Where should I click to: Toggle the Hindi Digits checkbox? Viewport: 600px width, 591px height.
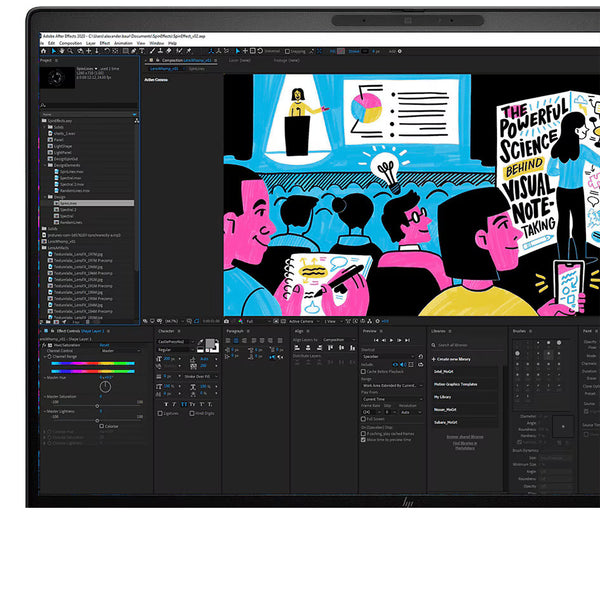pyautogui.click(x=192, y=413)
